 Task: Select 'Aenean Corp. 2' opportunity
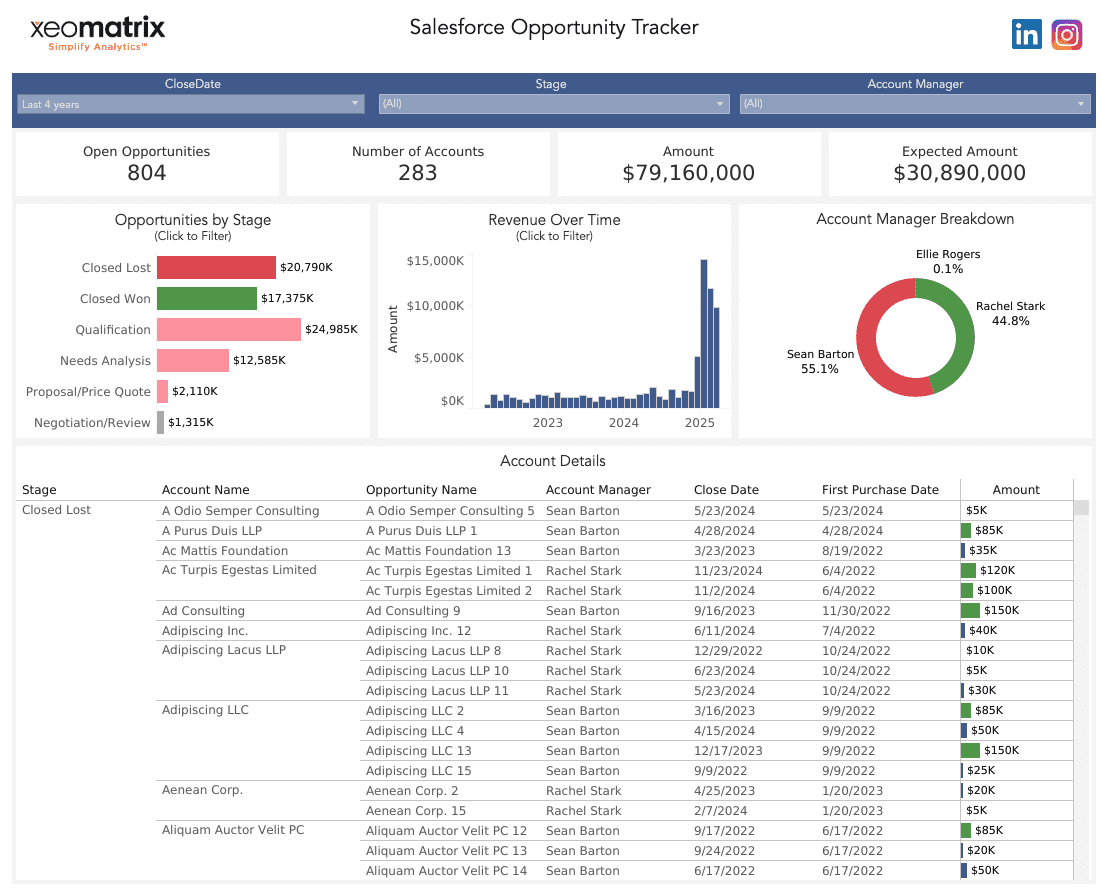tap(412, 791)
